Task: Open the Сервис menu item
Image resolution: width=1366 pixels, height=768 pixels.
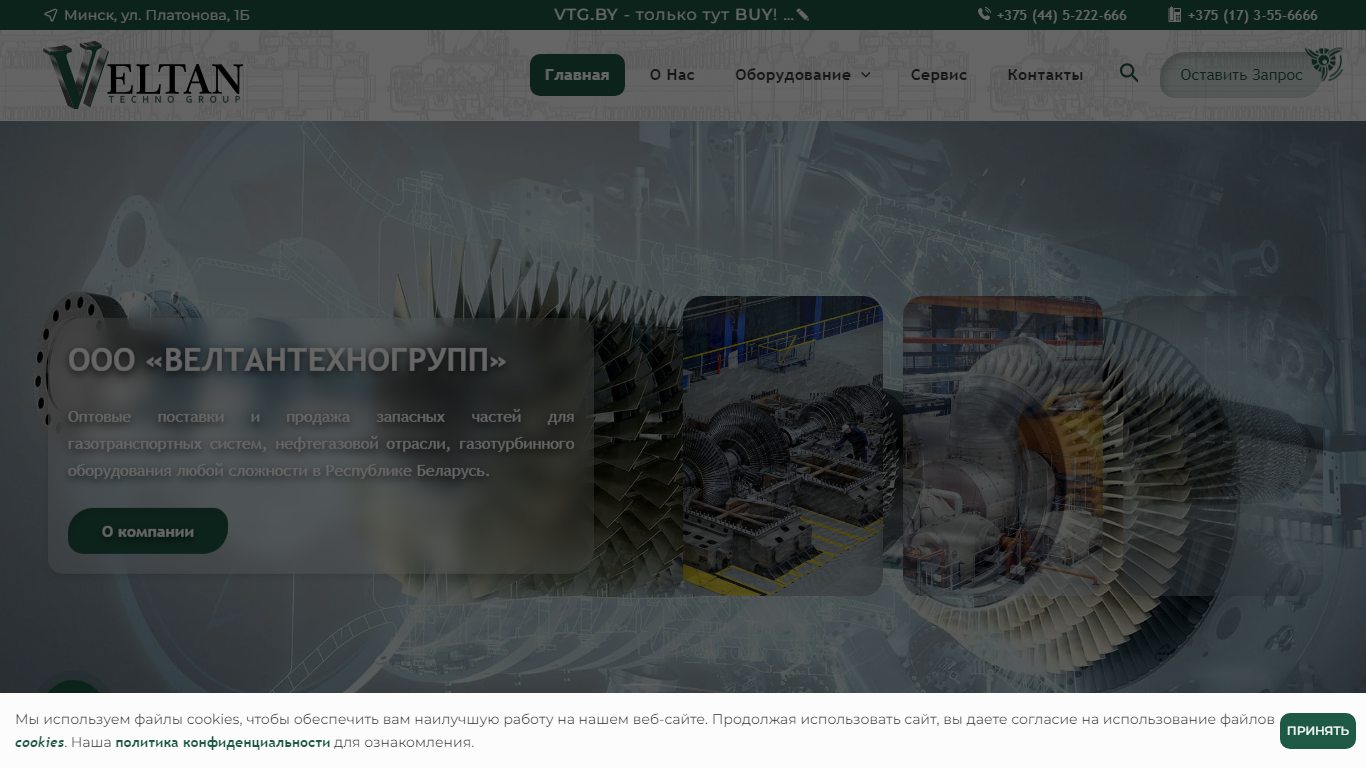Action: click(939, 75)
